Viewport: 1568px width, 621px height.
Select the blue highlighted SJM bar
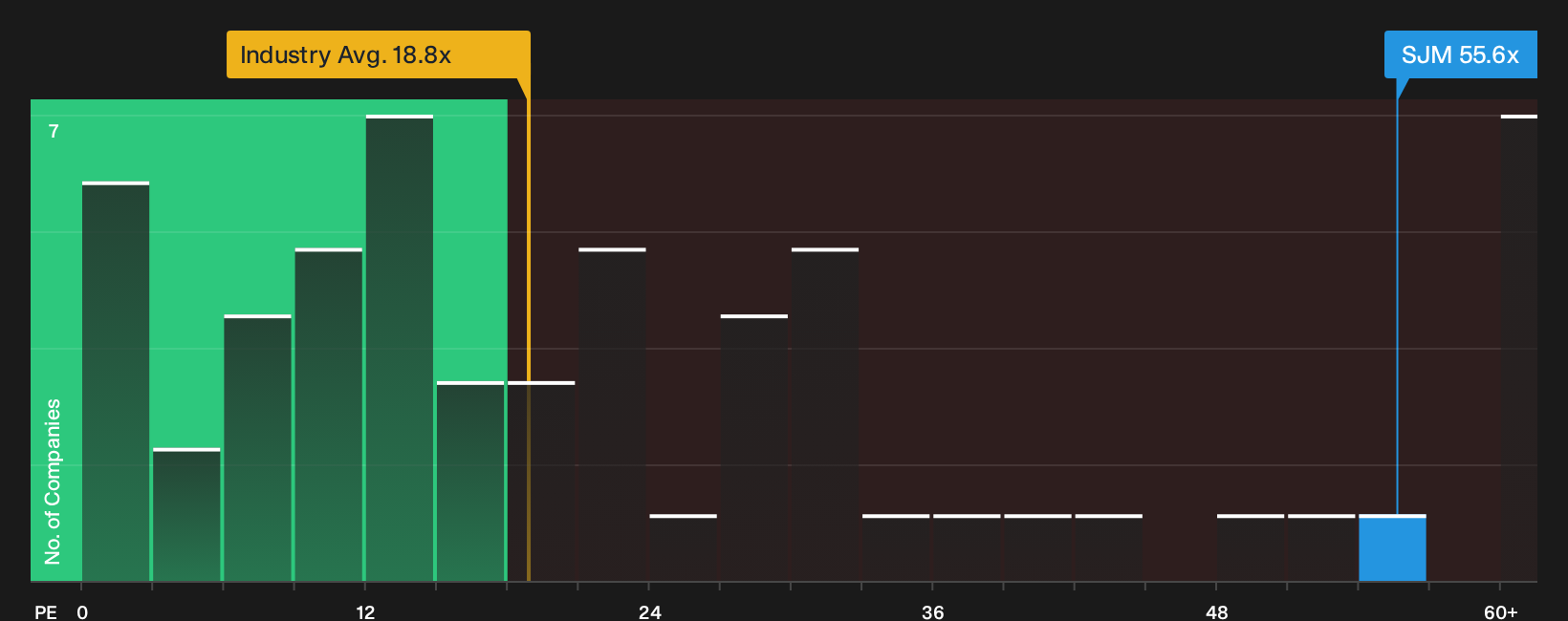(x=1392, y=547)
